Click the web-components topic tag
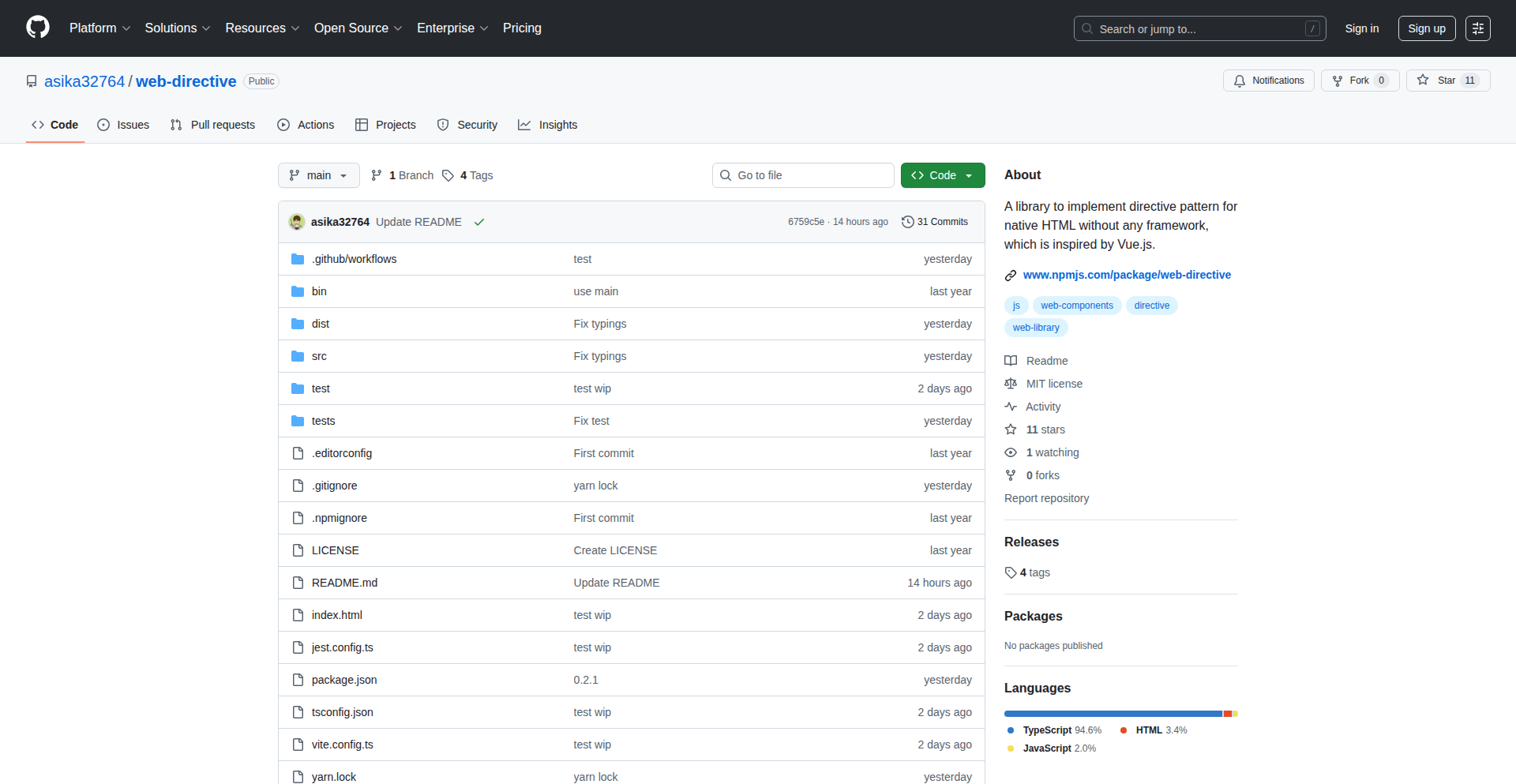This screenshot has height=784, width=1516. 1076,306
